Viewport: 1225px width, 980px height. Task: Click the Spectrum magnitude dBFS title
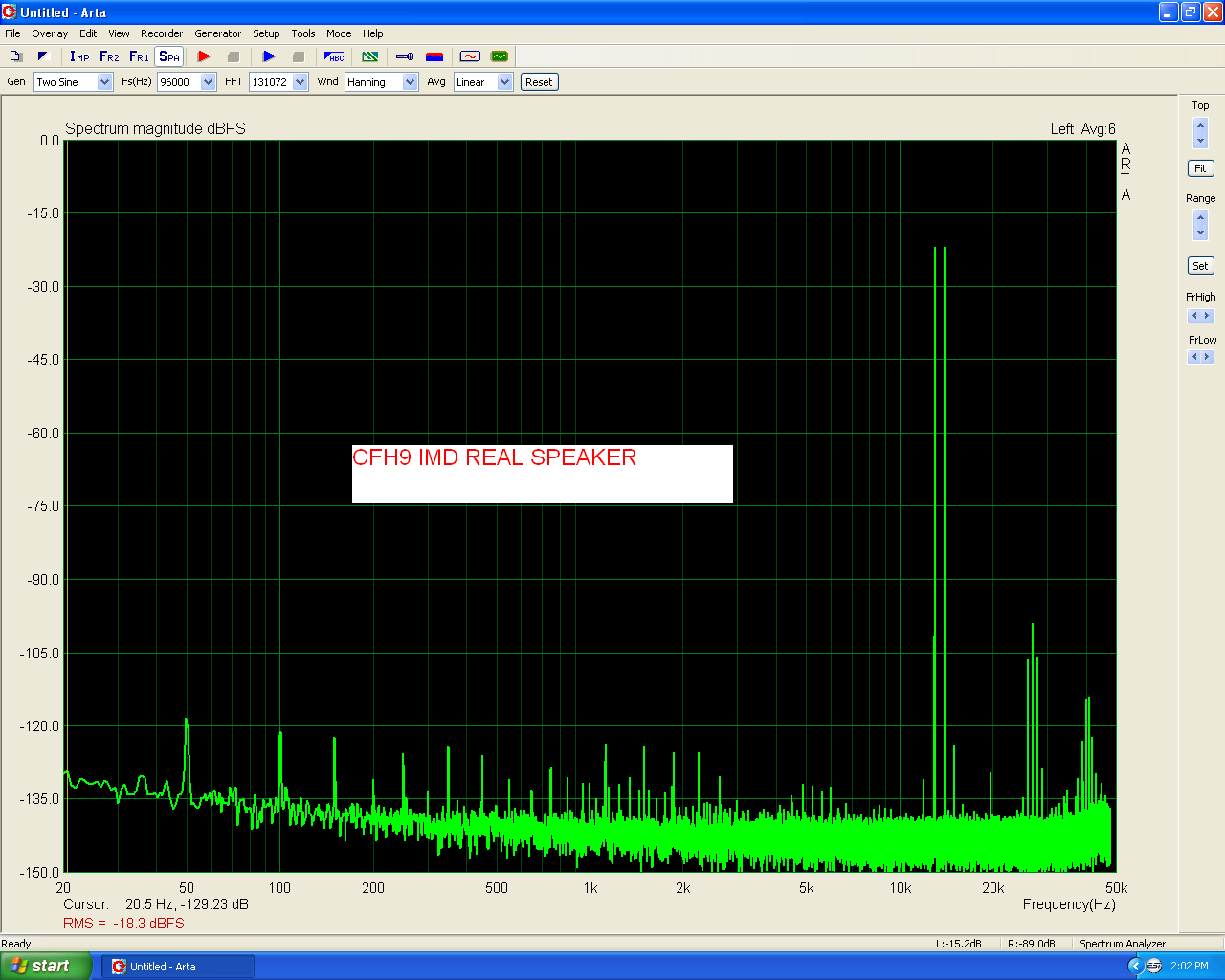point(155,128)
